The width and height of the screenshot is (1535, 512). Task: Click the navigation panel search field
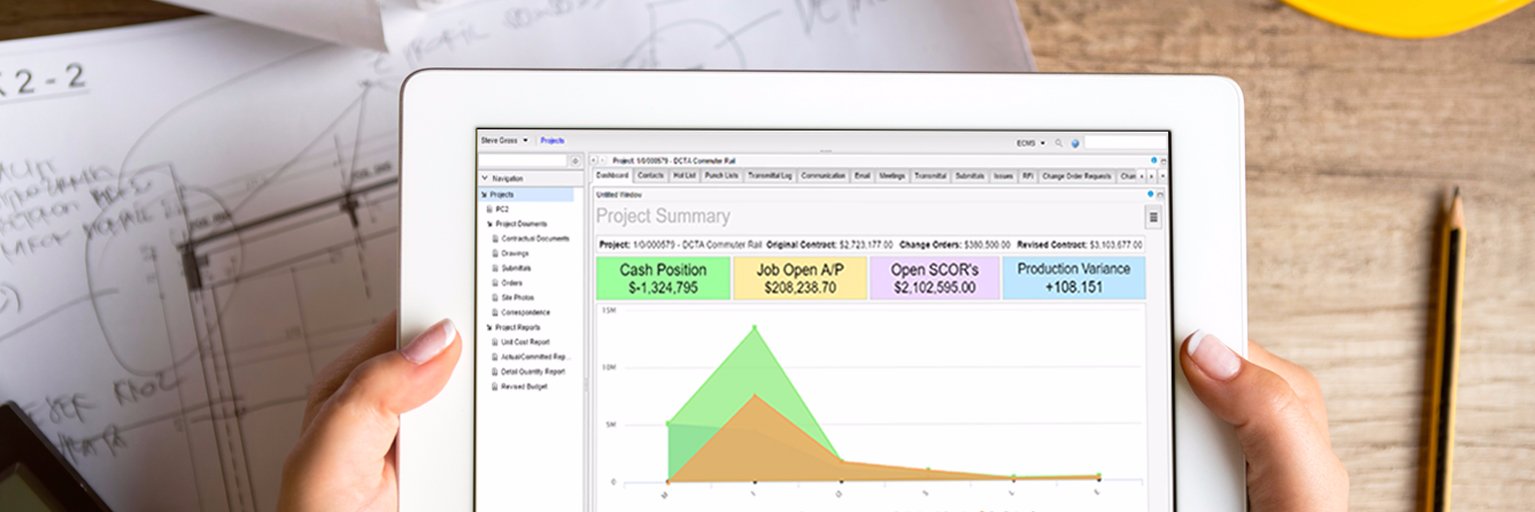coord(523,160)
